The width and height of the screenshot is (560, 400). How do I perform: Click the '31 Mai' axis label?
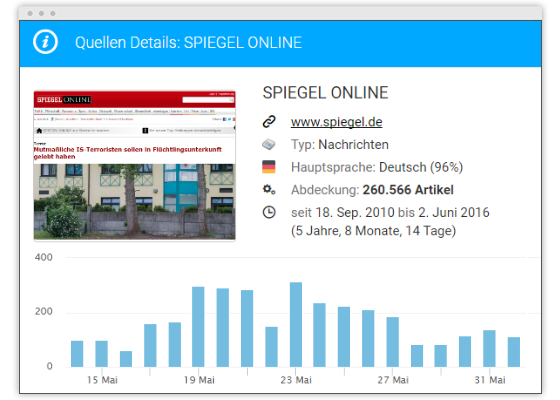(x=490, y=380)
